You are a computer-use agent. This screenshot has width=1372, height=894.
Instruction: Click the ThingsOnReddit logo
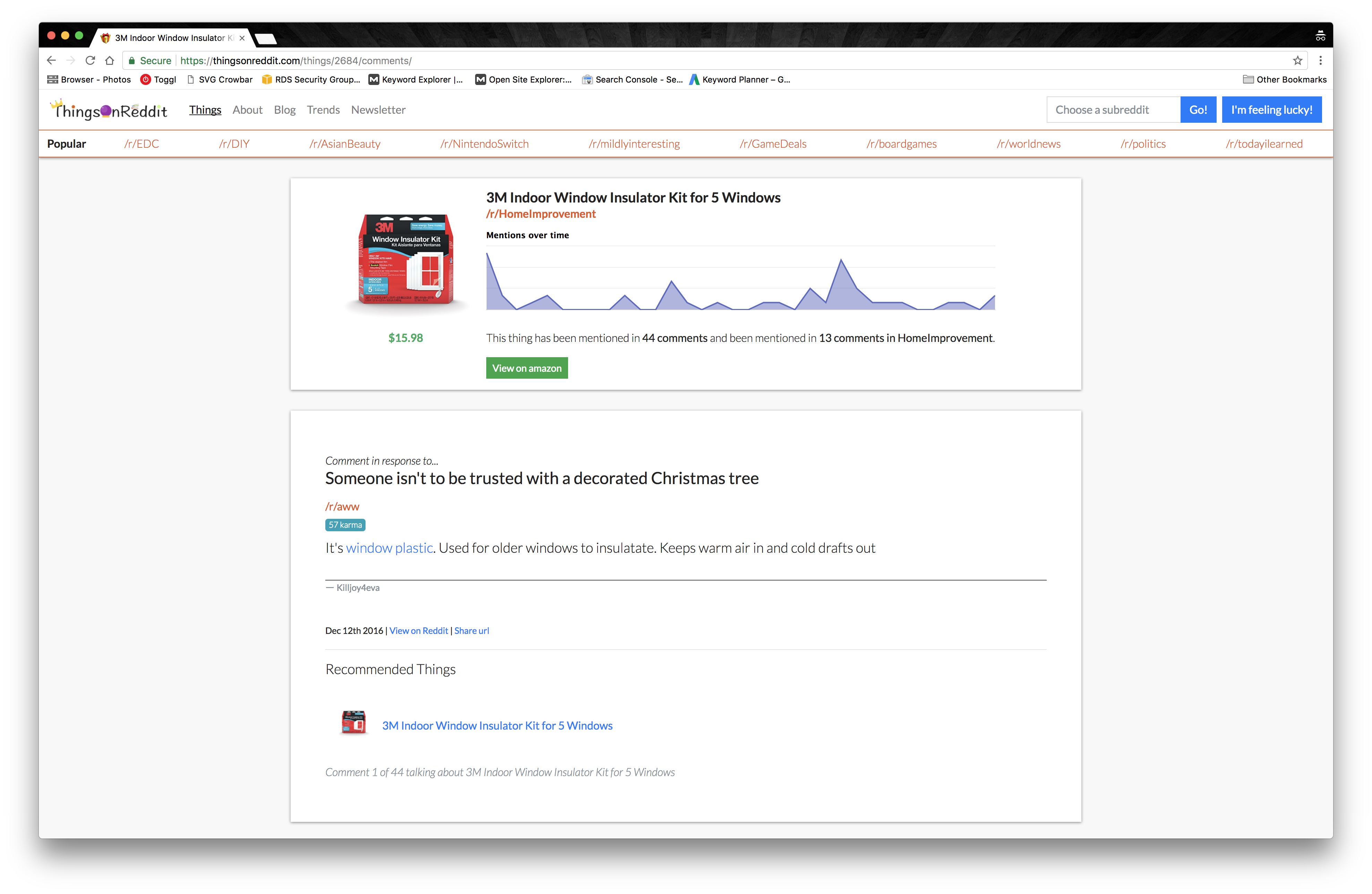click(x=110, y=110)
